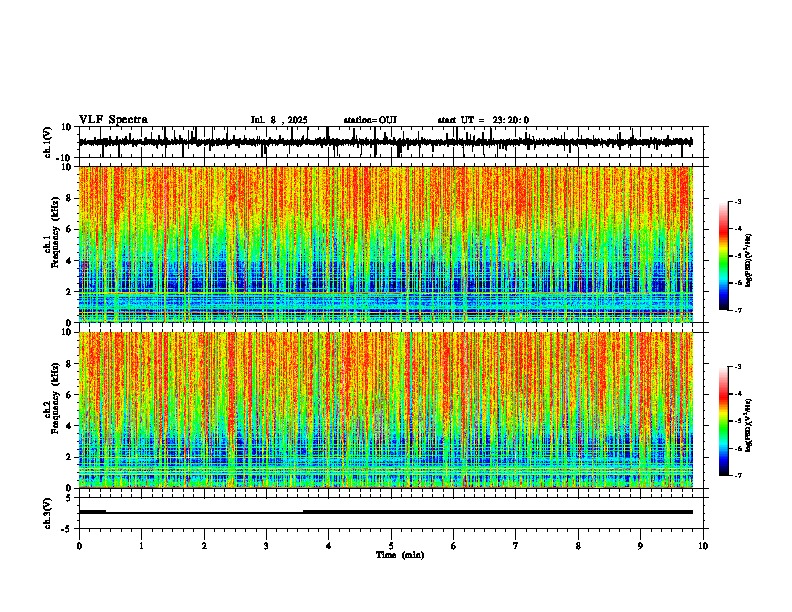792x612 pixels.
Task: Click the "4" kHz tick on ch.1 spectrogram
Action: coord(70,261)
